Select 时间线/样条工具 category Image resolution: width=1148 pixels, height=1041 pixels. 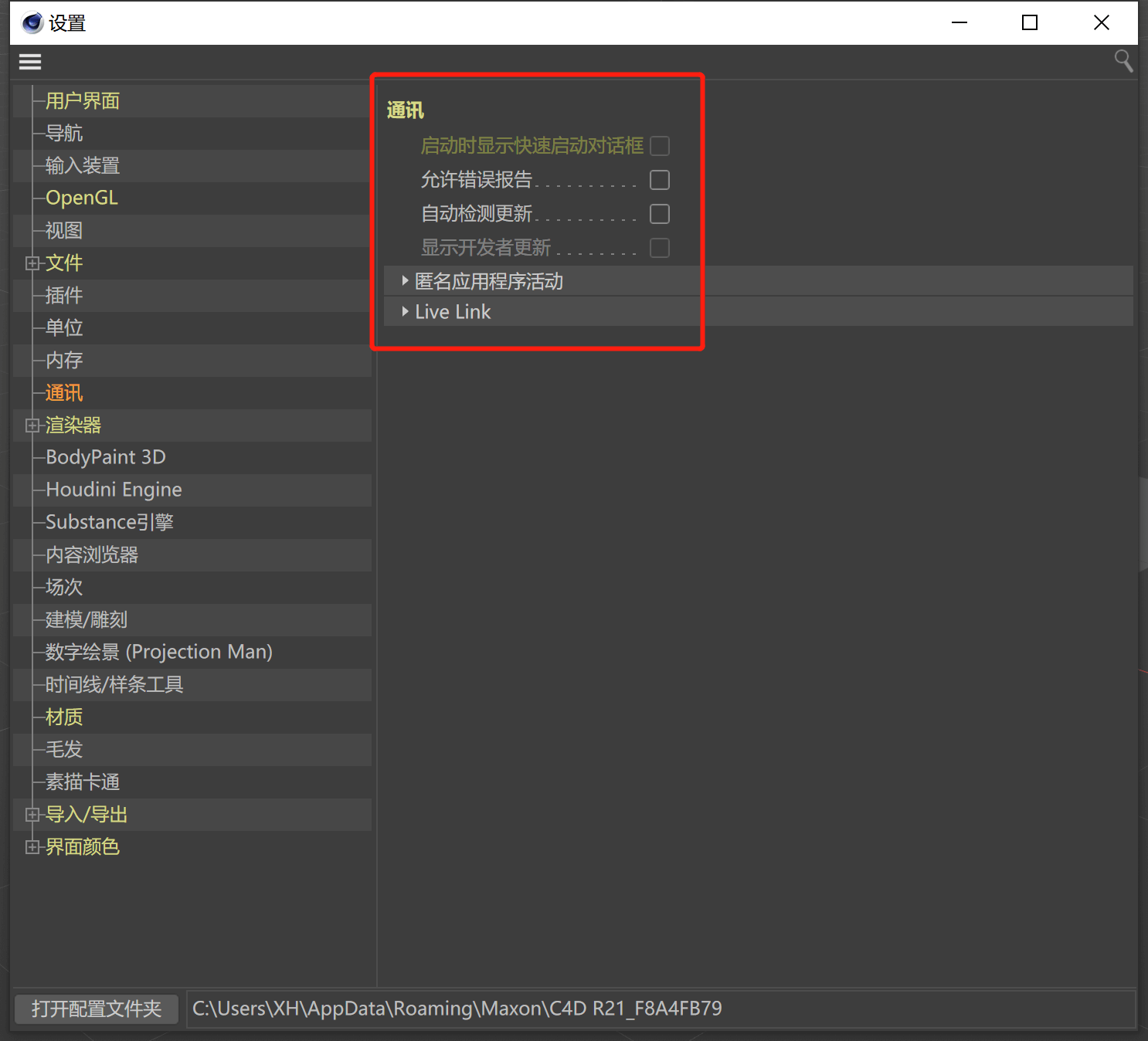pyautogui.click(x=114, y=685)
